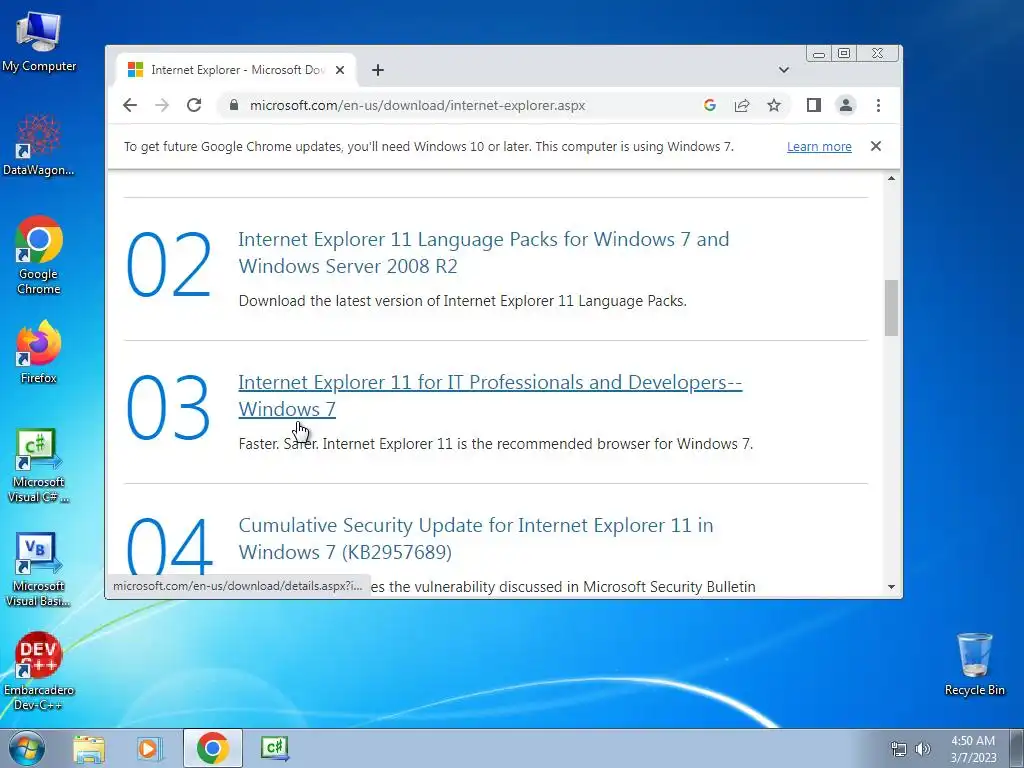Close the Internet Explorer download tab
The height and width of the screenshot is (768, 1024).
coord(340,70)
